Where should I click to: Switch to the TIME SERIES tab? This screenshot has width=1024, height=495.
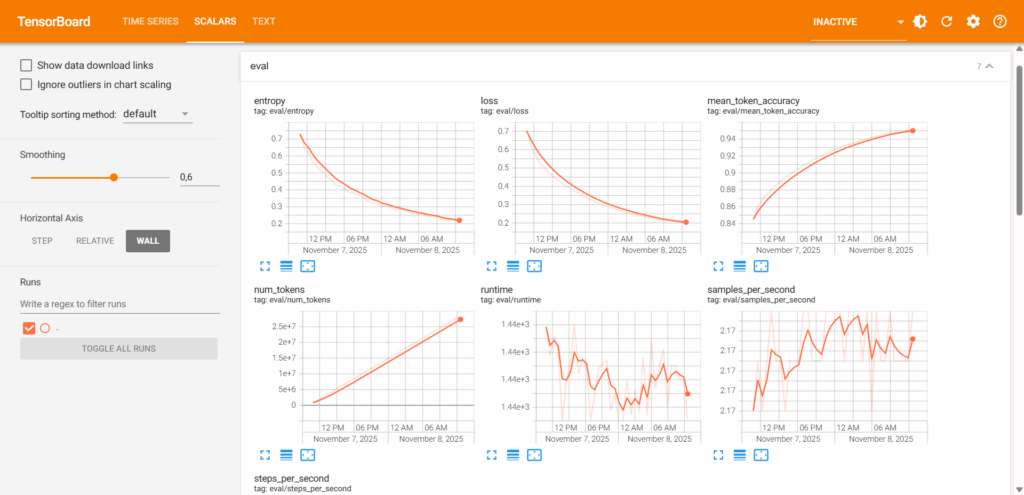(148, 21)
